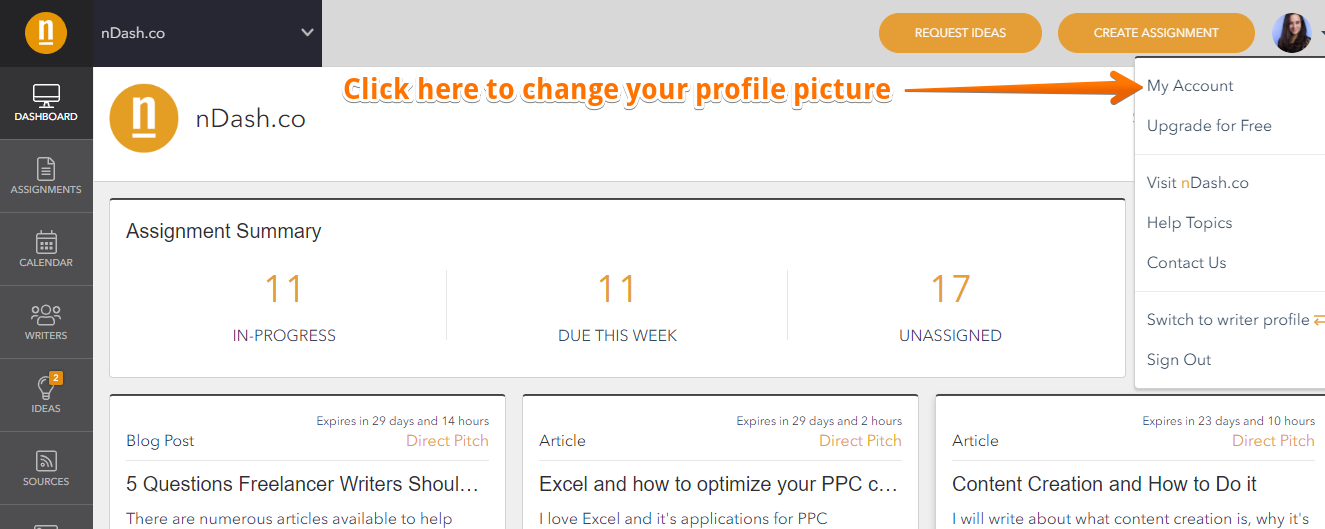The height and width of the screenshot is (529, 1325).
Task: Click the Create Assignment button
Action: (x=1156, y=33)
